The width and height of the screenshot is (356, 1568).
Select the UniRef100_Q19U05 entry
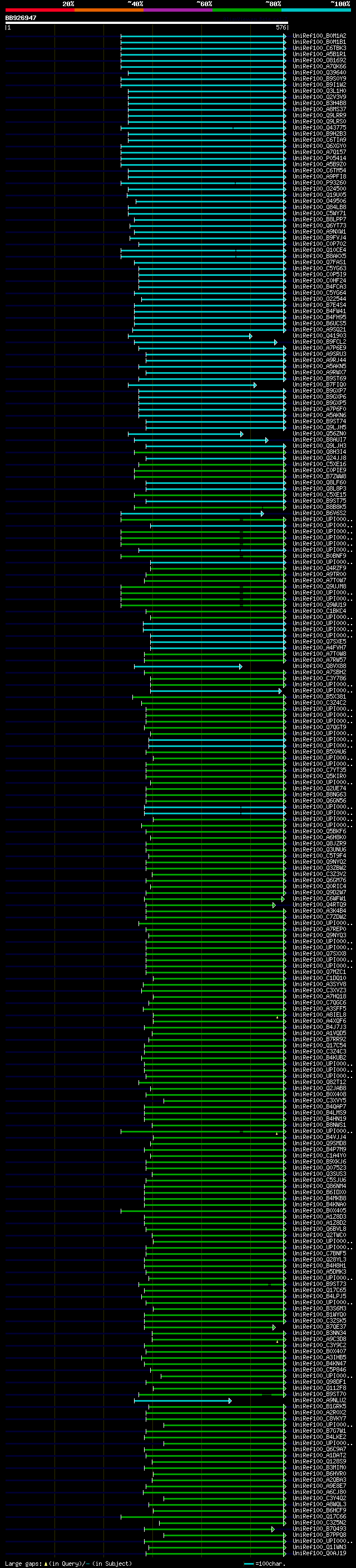(319, 195)
